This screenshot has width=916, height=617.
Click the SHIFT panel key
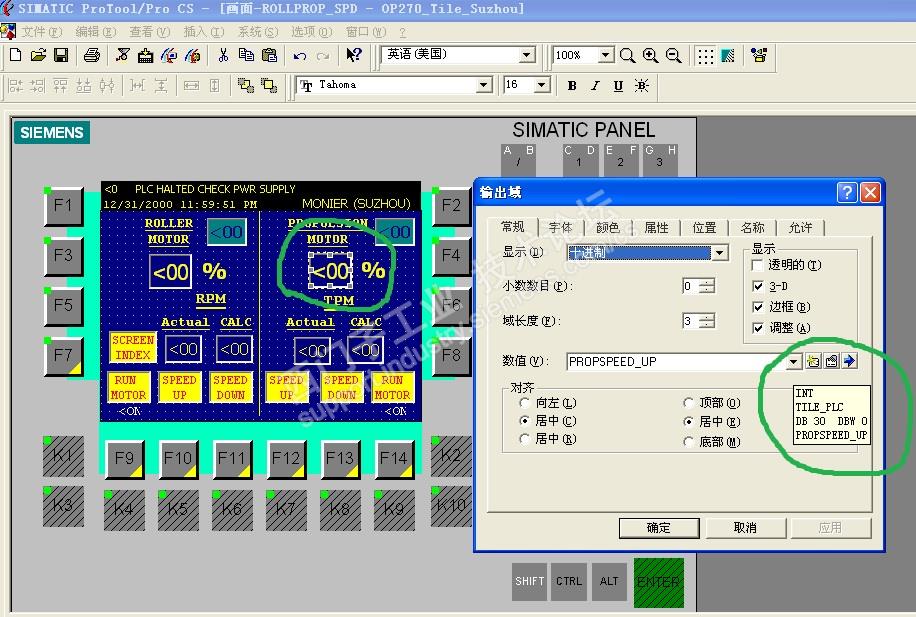point(529,581)
